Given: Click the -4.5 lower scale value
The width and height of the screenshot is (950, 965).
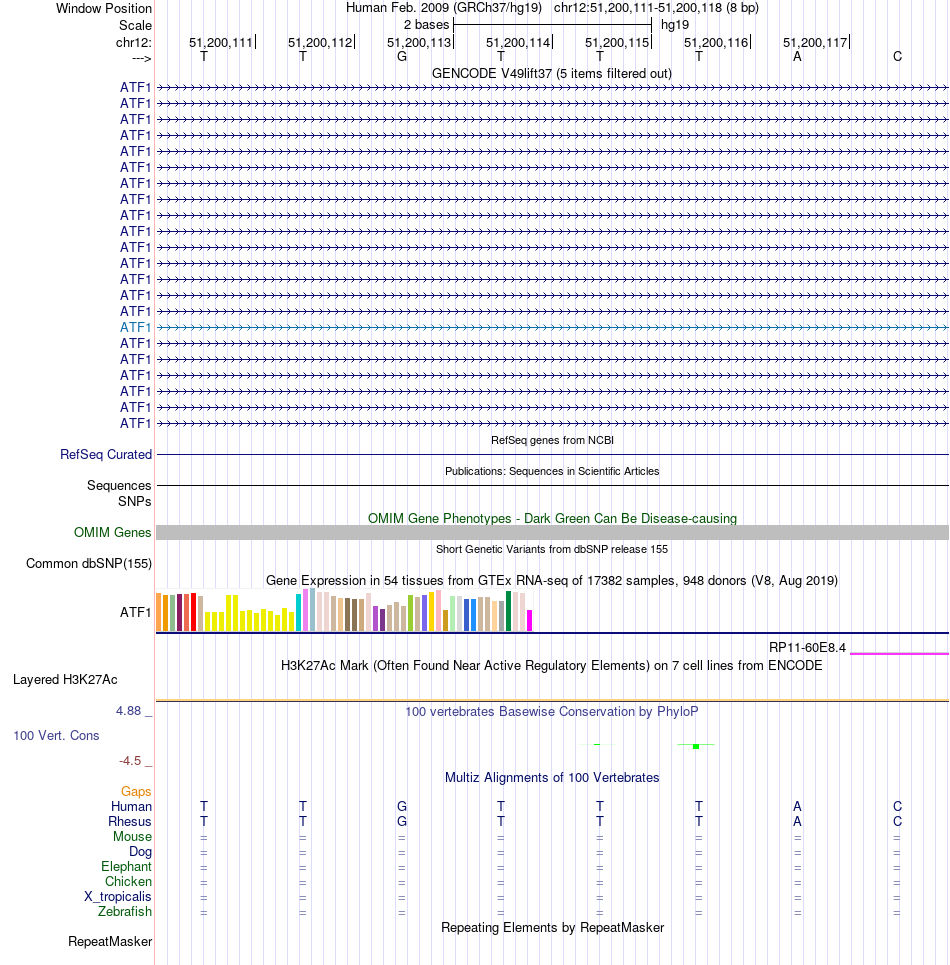Looking at the screenshot, I should click(130, 761).
